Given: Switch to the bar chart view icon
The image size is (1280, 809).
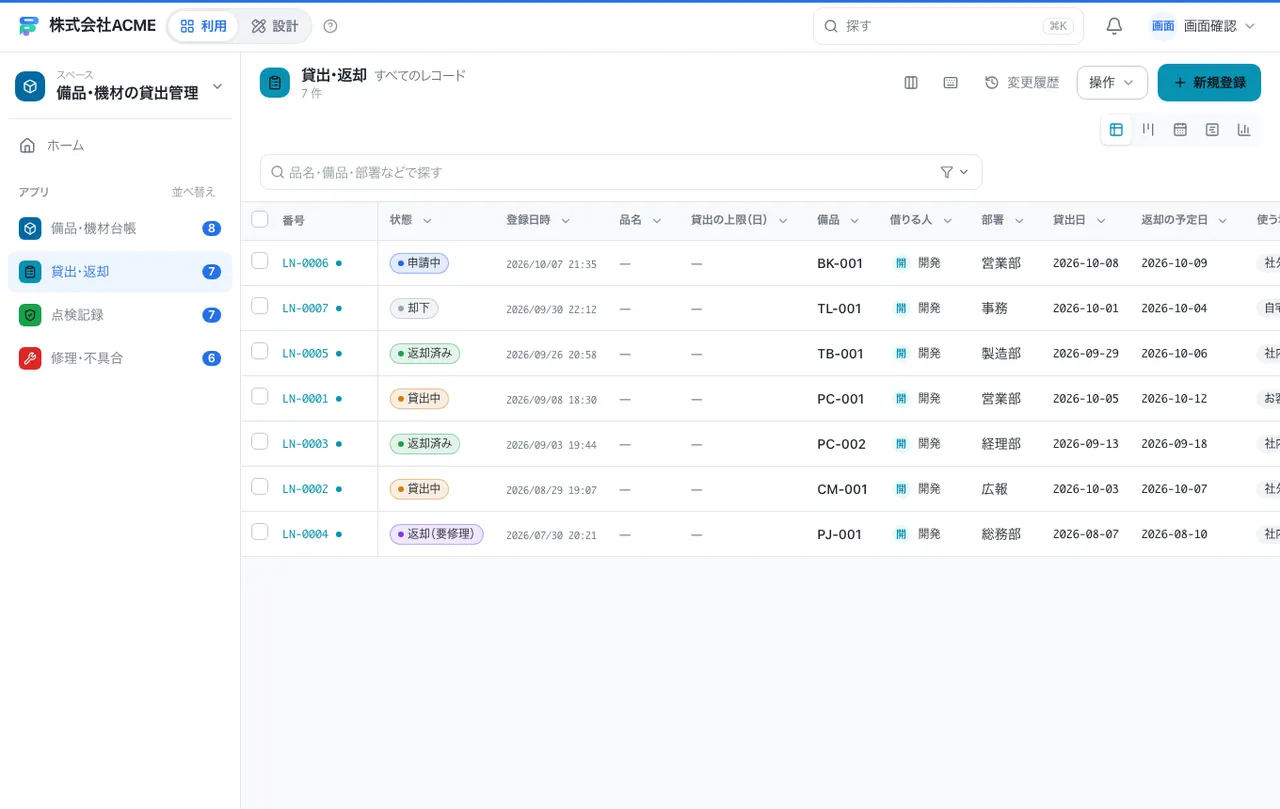Looking at the screenshot, I should [1244, 130].
